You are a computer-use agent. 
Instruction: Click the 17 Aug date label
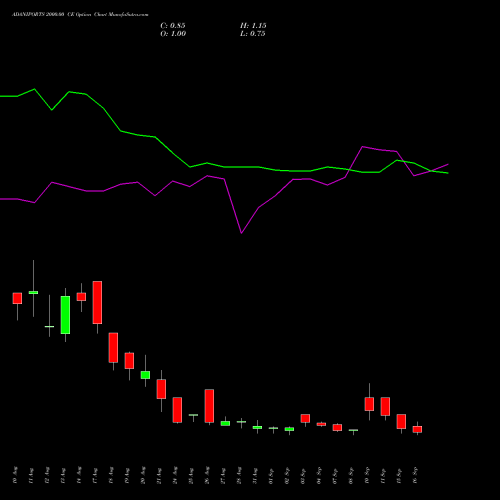[x=95, y=475]
